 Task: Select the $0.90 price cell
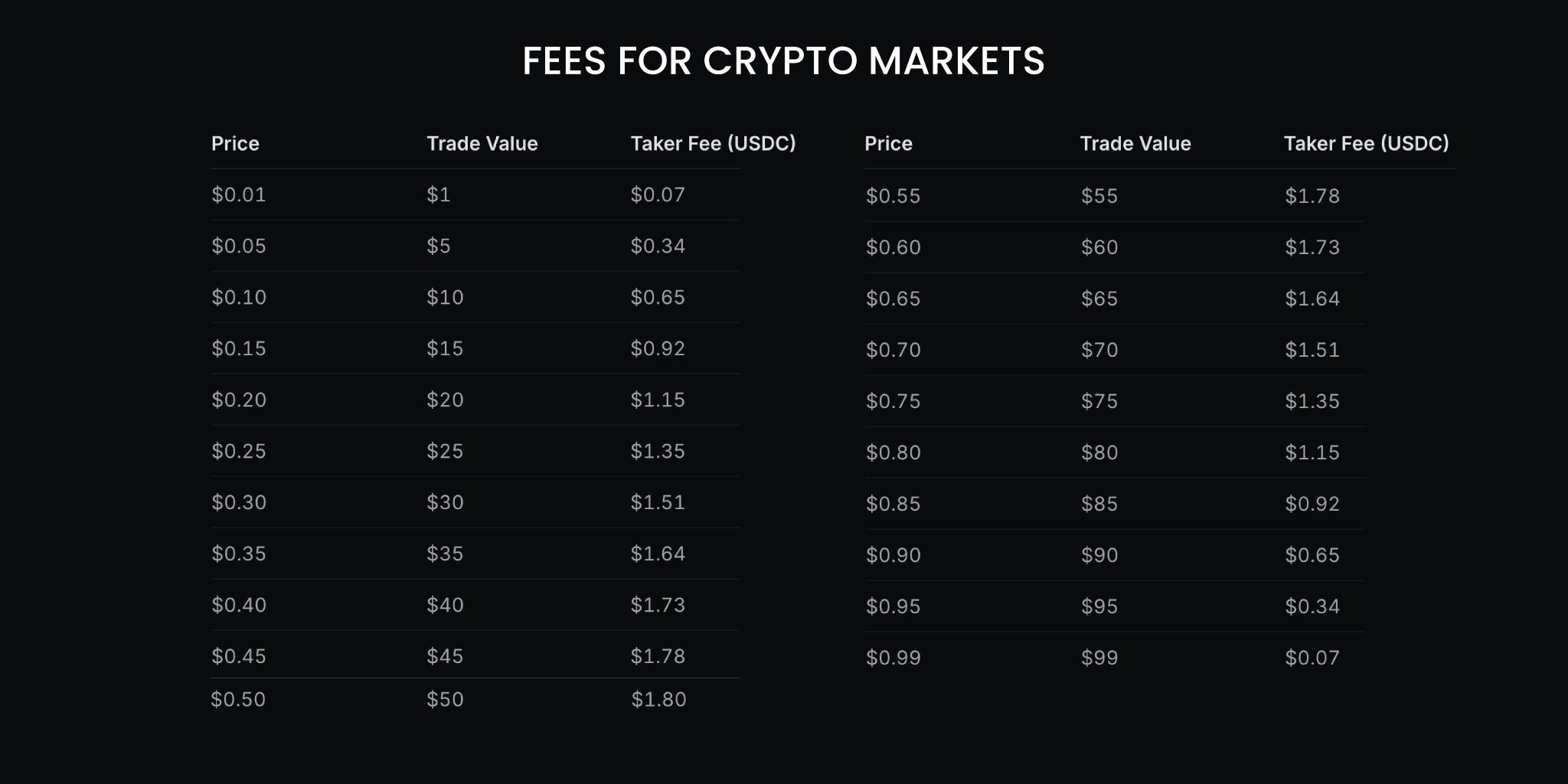893,555
